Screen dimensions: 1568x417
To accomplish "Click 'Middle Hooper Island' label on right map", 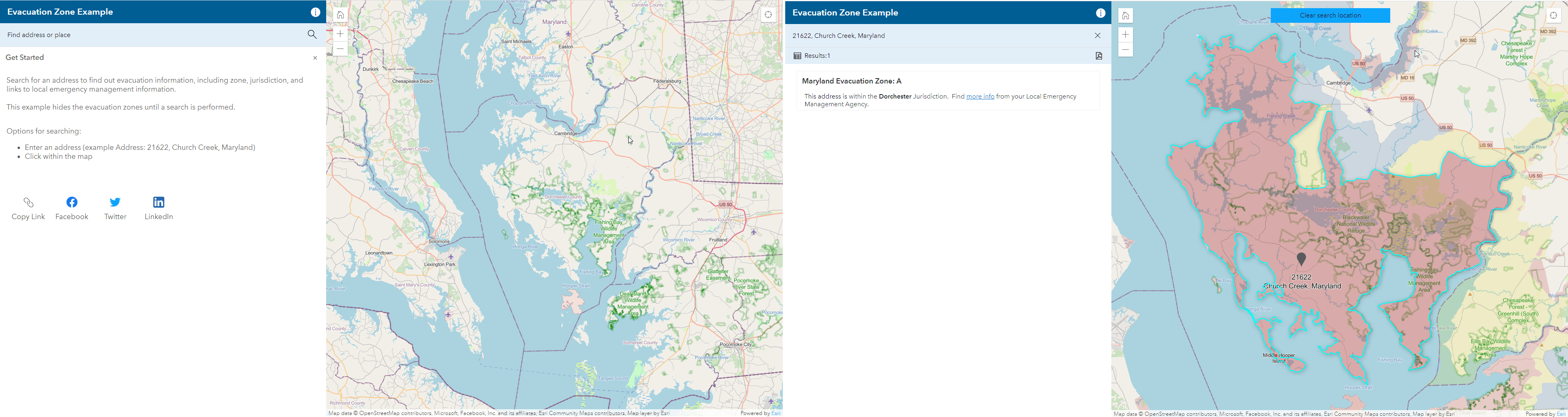I will [x=1279, y=358].
